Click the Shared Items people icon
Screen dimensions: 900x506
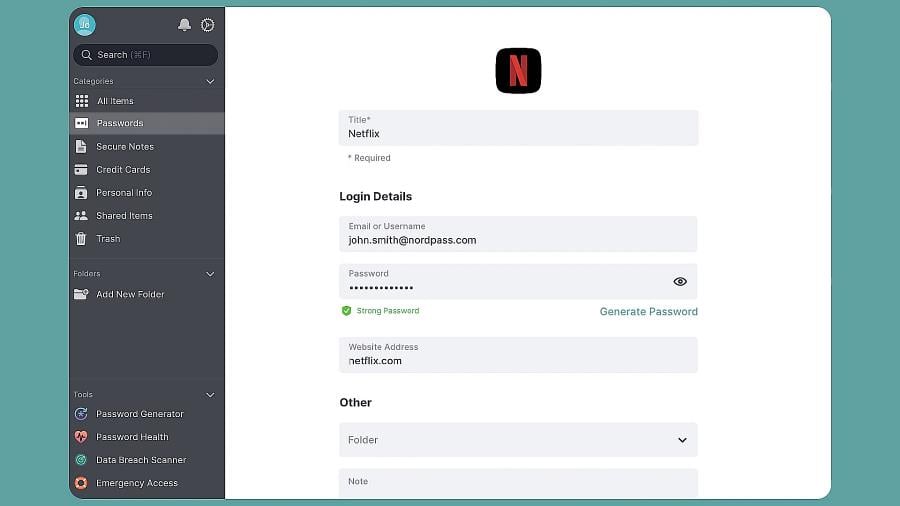pyautogui.click(x=81, y=216)
